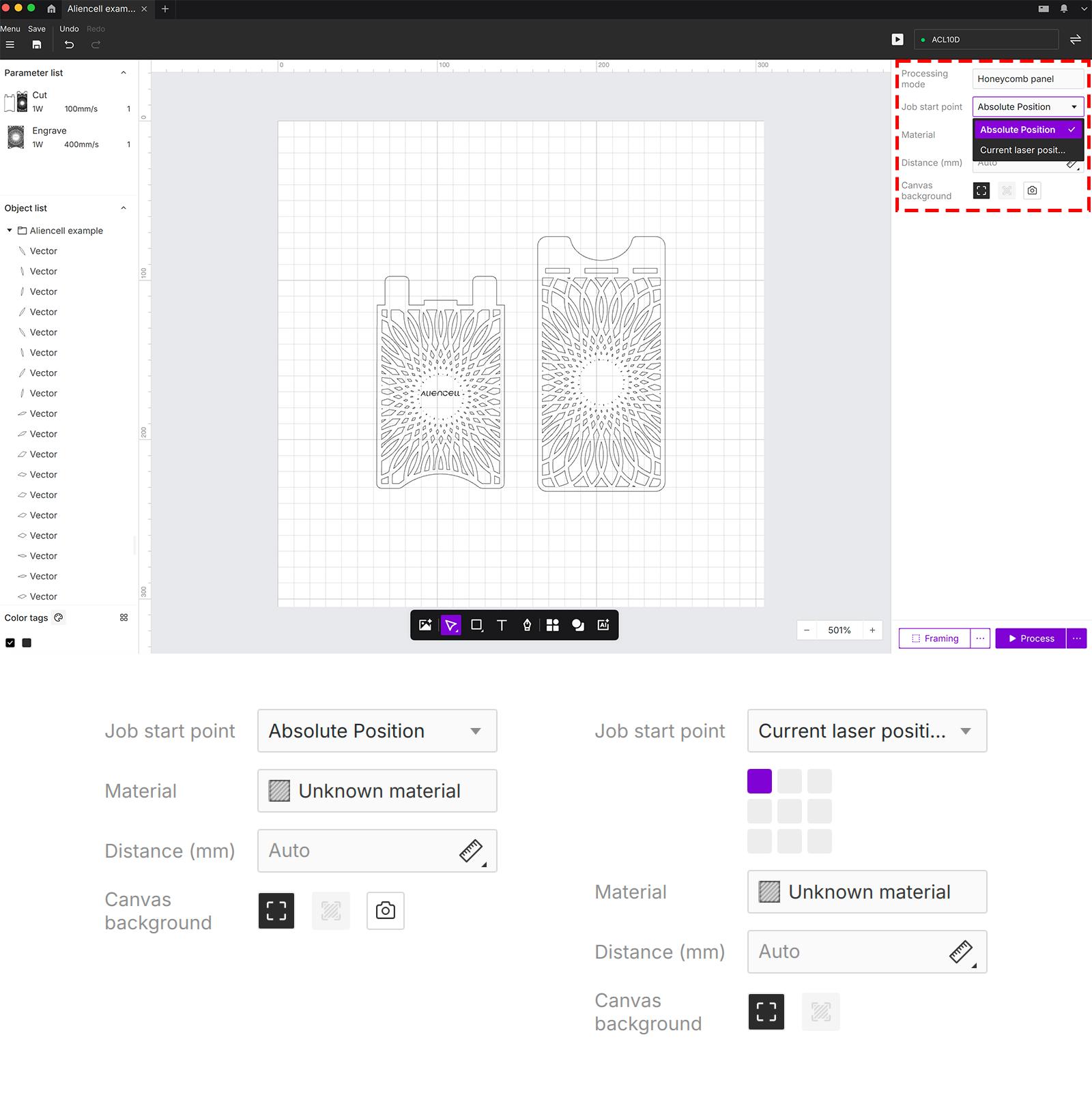Viewport: 1092px width, 1093px height.
Task: Select the rectangle shape tool
Action: pos(477,625)
